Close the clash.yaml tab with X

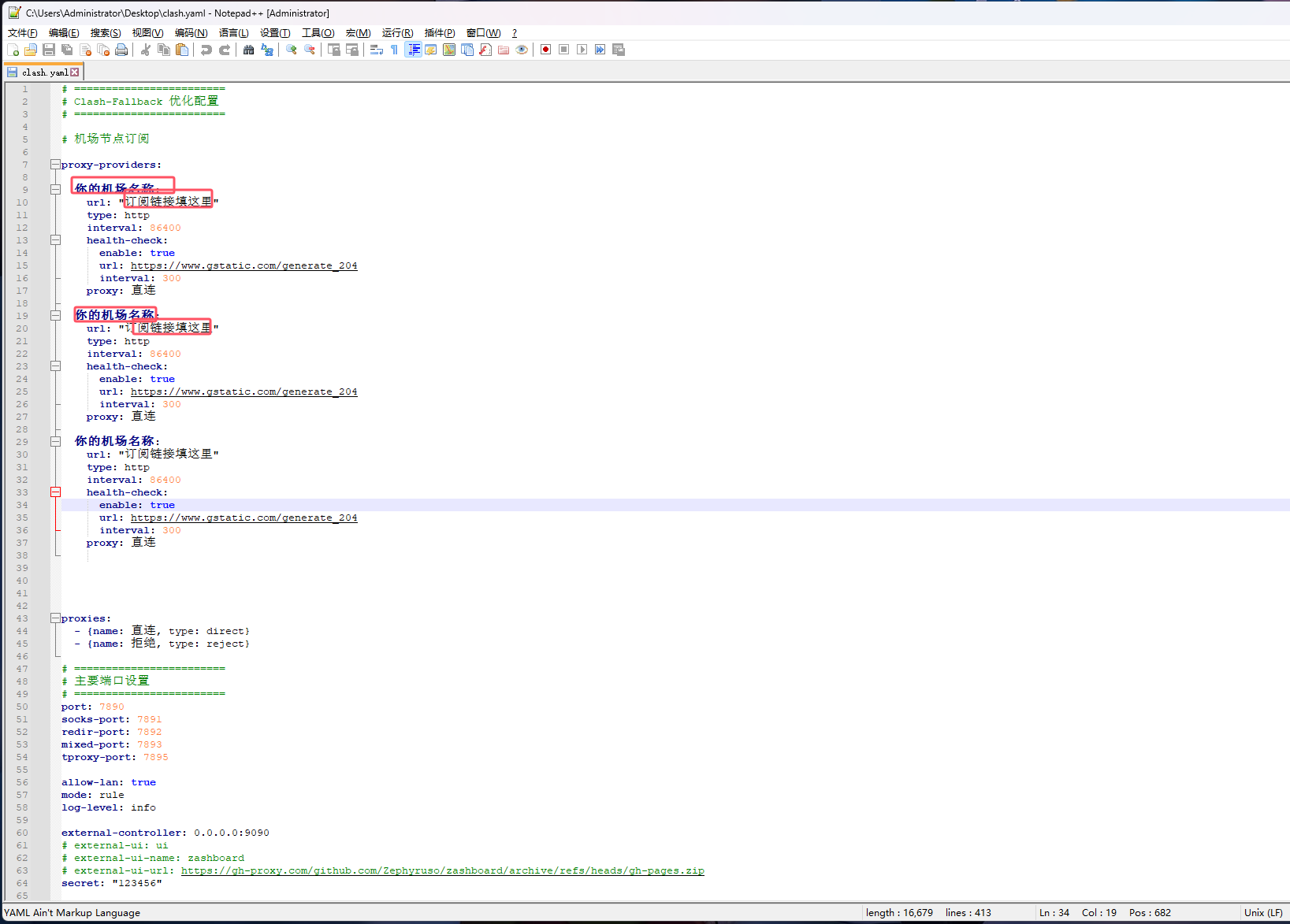tap(75, 72)
